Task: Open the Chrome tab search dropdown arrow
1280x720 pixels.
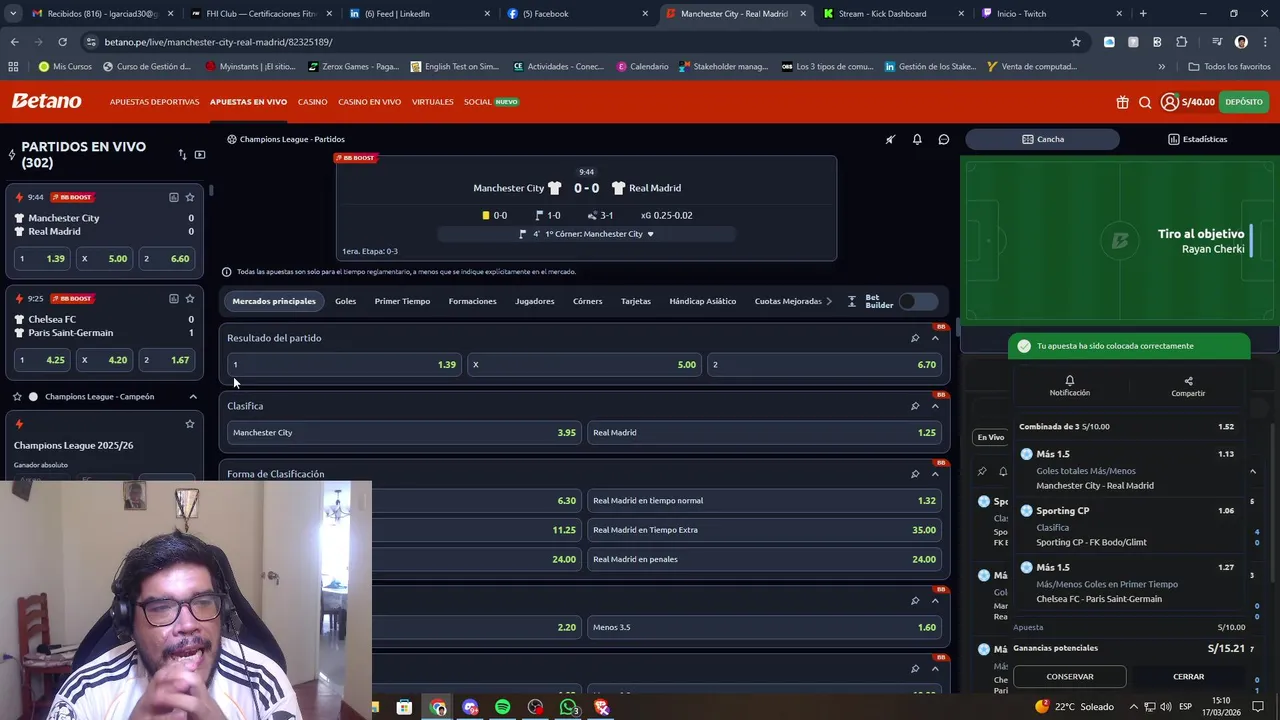Action: [x=13, y=14]
